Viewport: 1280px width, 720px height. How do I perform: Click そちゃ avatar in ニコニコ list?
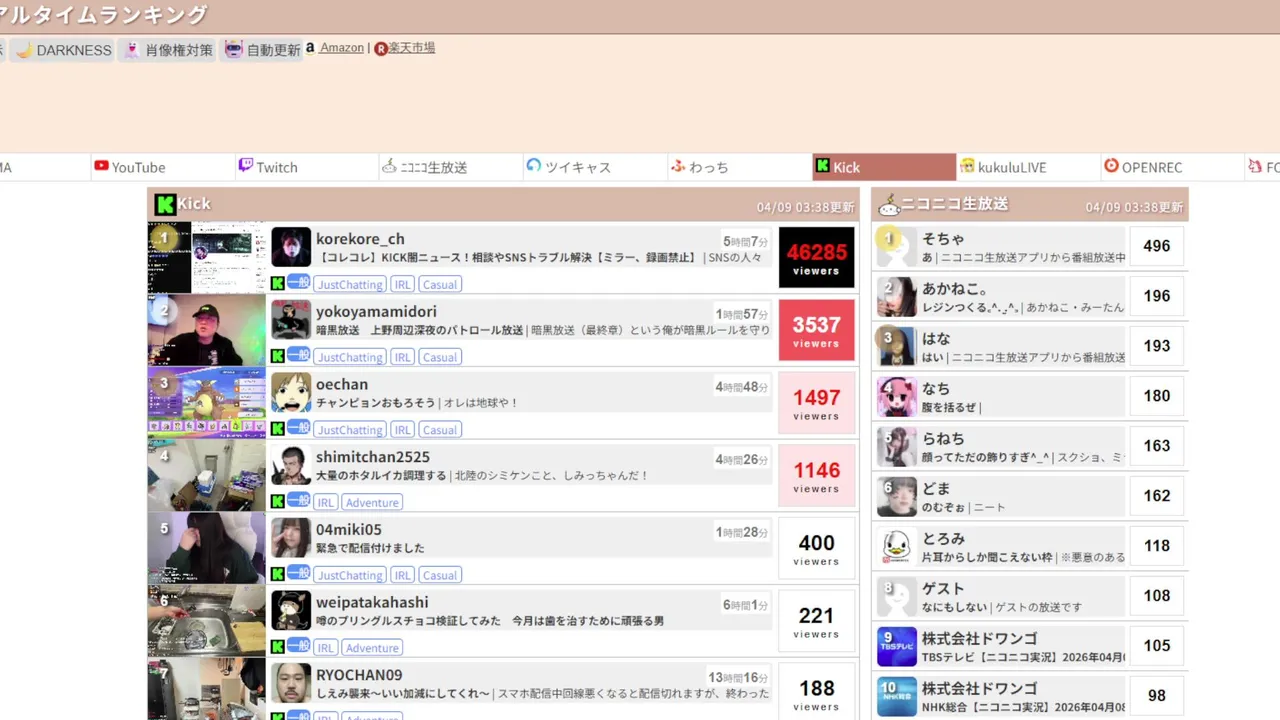(x=897, y=247)
